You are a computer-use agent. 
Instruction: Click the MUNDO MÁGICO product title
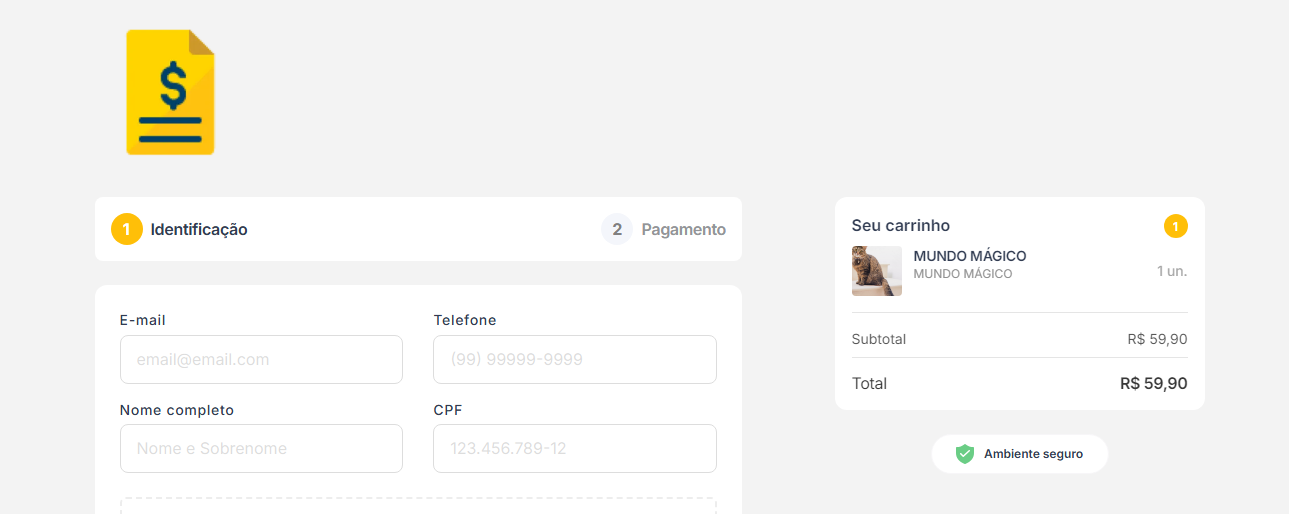point(970,256)
